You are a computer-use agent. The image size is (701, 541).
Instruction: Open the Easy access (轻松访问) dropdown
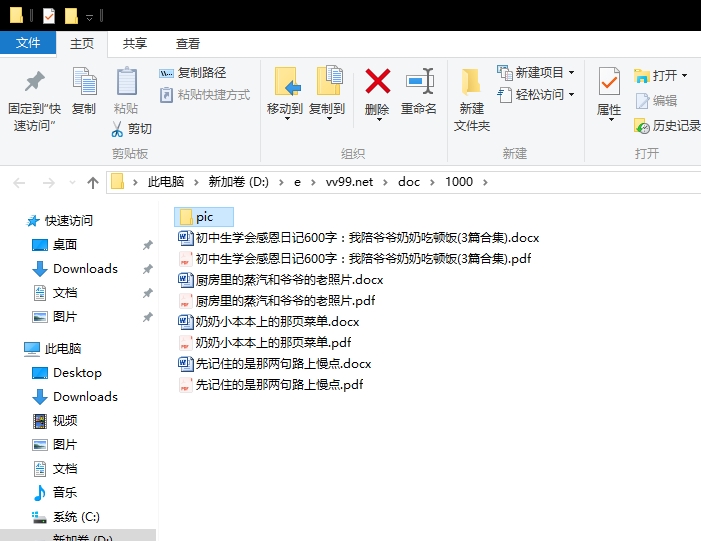tap(536, 95)
